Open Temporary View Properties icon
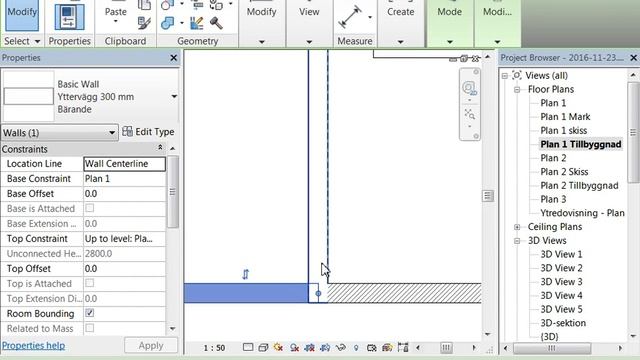640x360 pixels. point(371,347)
